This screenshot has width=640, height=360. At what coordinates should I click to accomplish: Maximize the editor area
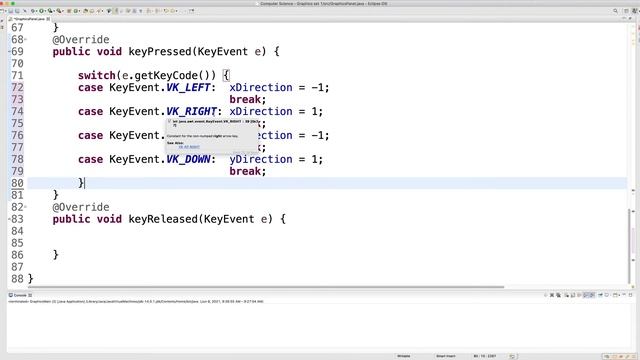point(630,18)
